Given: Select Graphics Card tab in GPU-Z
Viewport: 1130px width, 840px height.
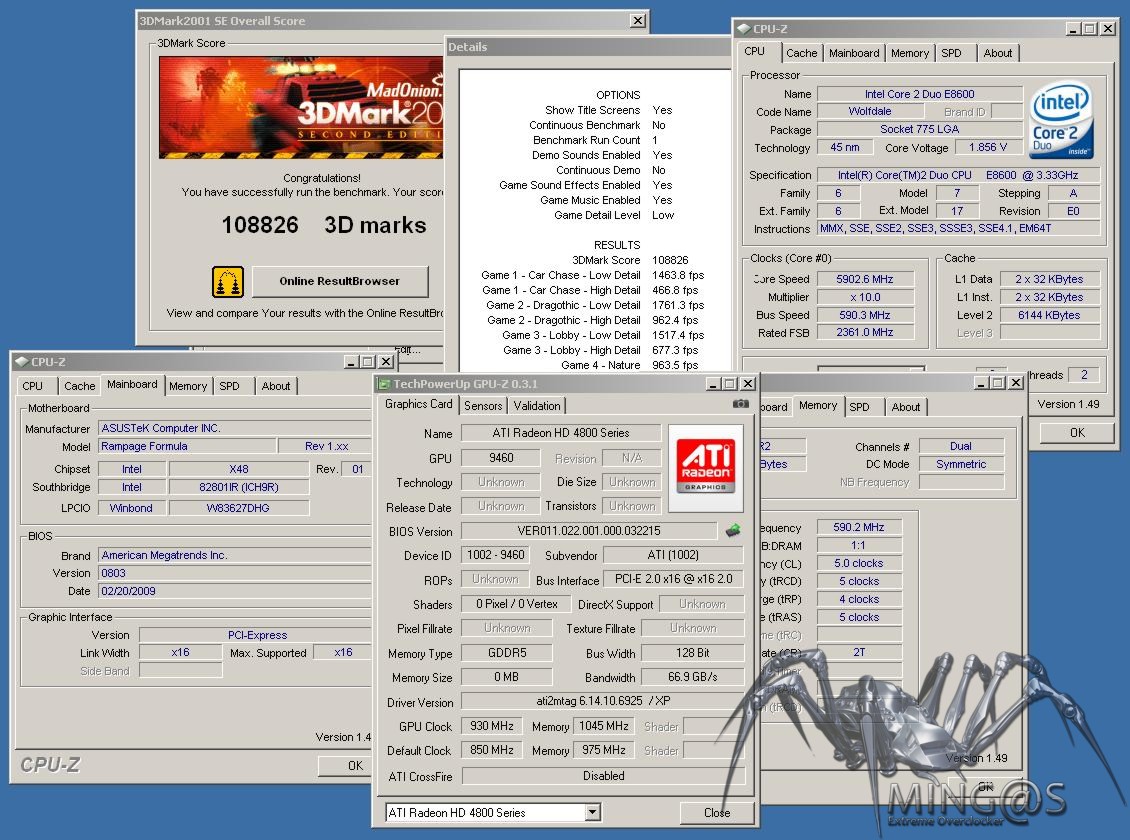Looking at the screenshot, I should pos(419,404).
